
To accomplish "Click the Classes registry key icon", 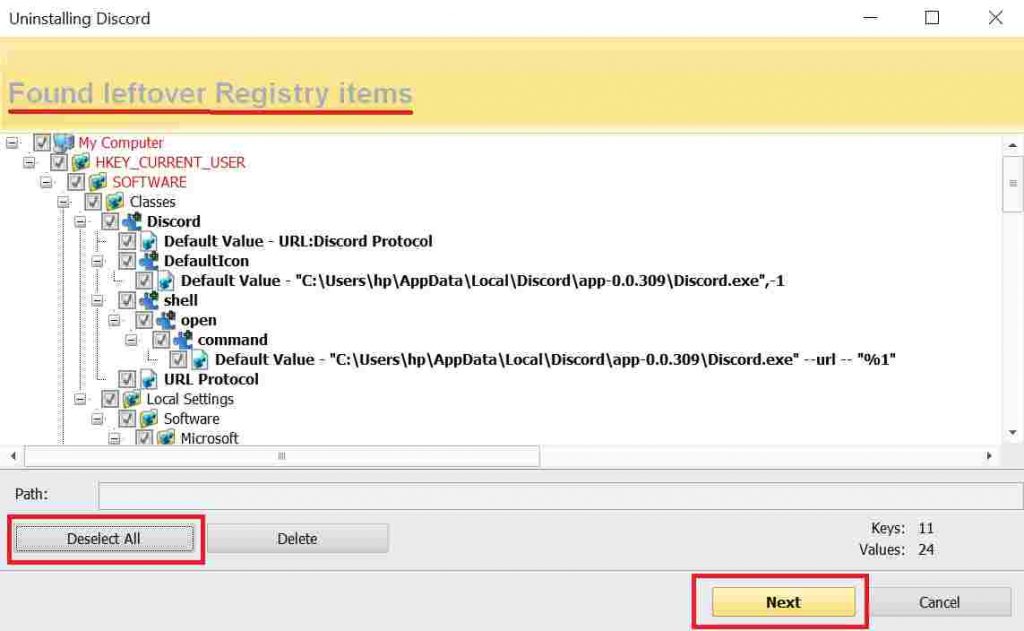I will point(115,201).
